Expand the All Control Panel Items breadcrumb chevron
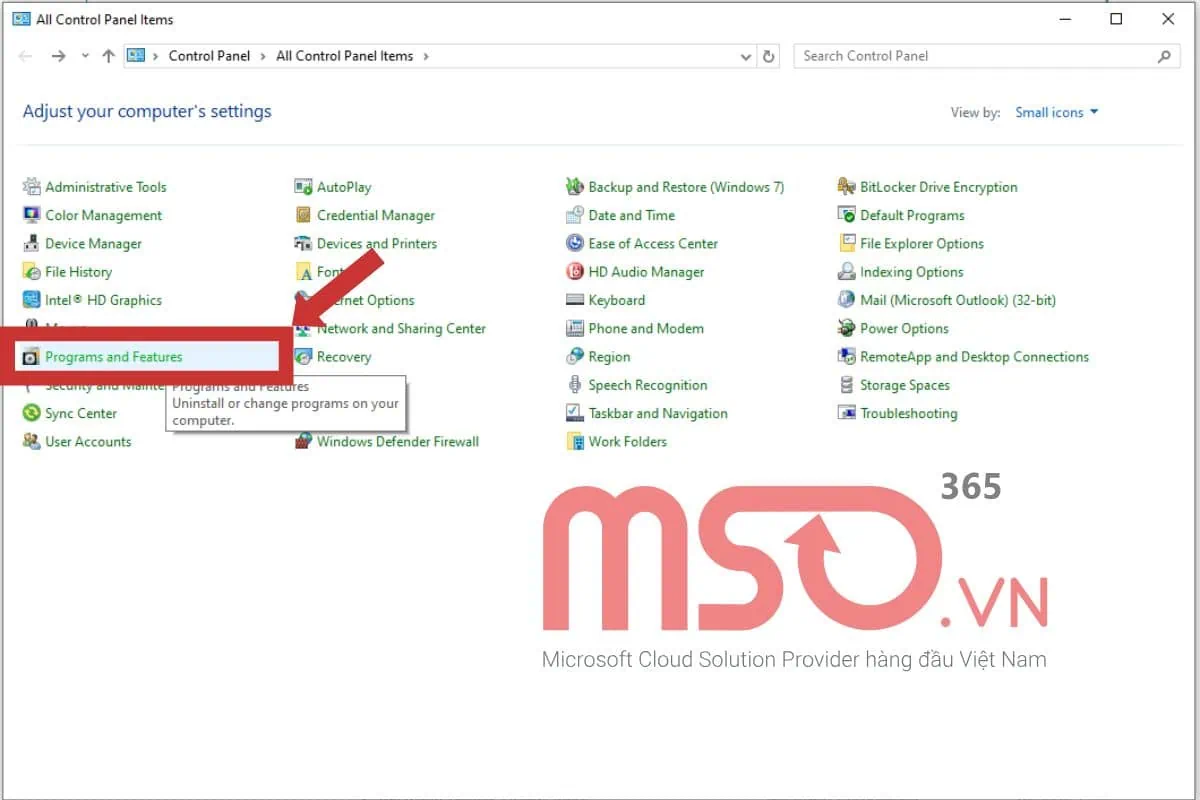This screenshot has width=1200, height=800. pyautogui.click(x=426, y=57)
